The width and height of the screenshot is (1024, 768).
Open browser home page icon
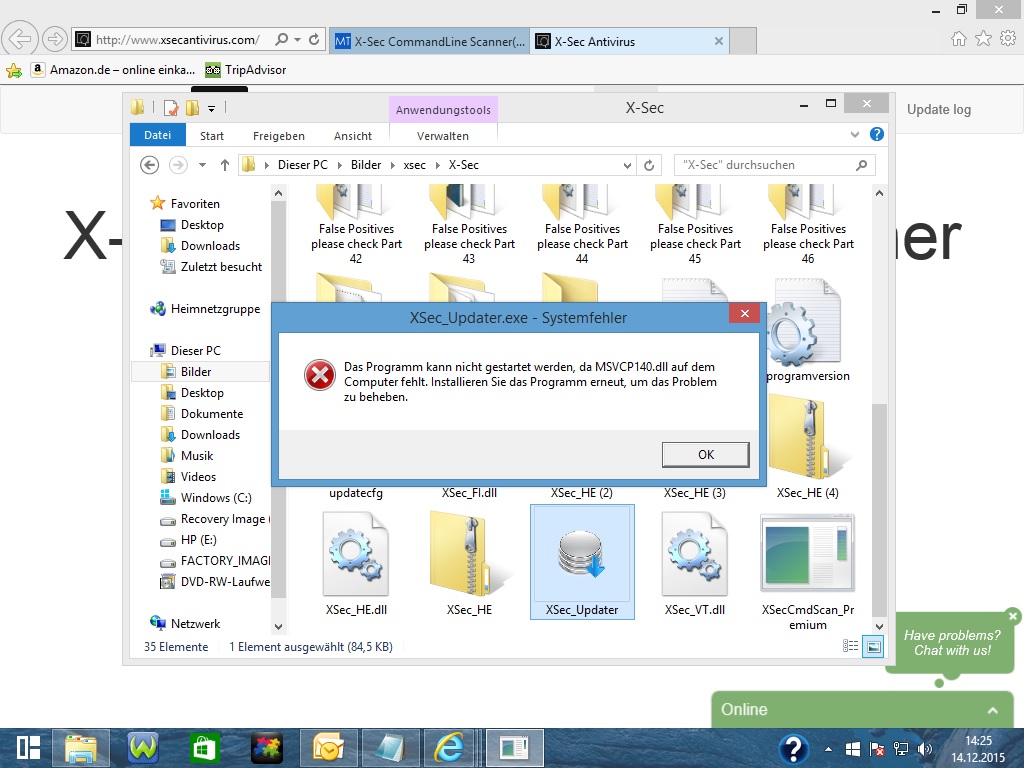pyautogui.click(x=958, y=39)
